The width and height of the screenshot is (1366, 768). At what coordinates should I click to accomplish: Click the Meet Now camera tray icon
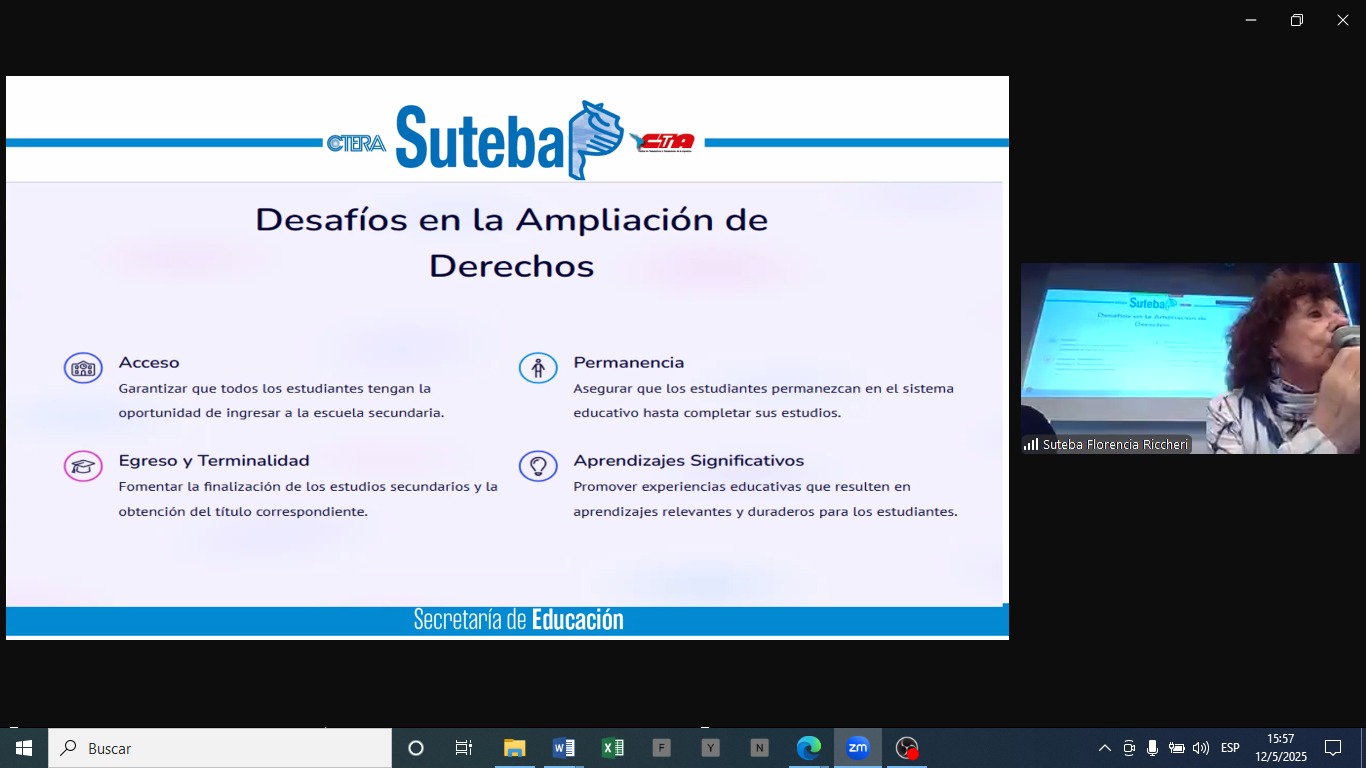click(1129, 748)
